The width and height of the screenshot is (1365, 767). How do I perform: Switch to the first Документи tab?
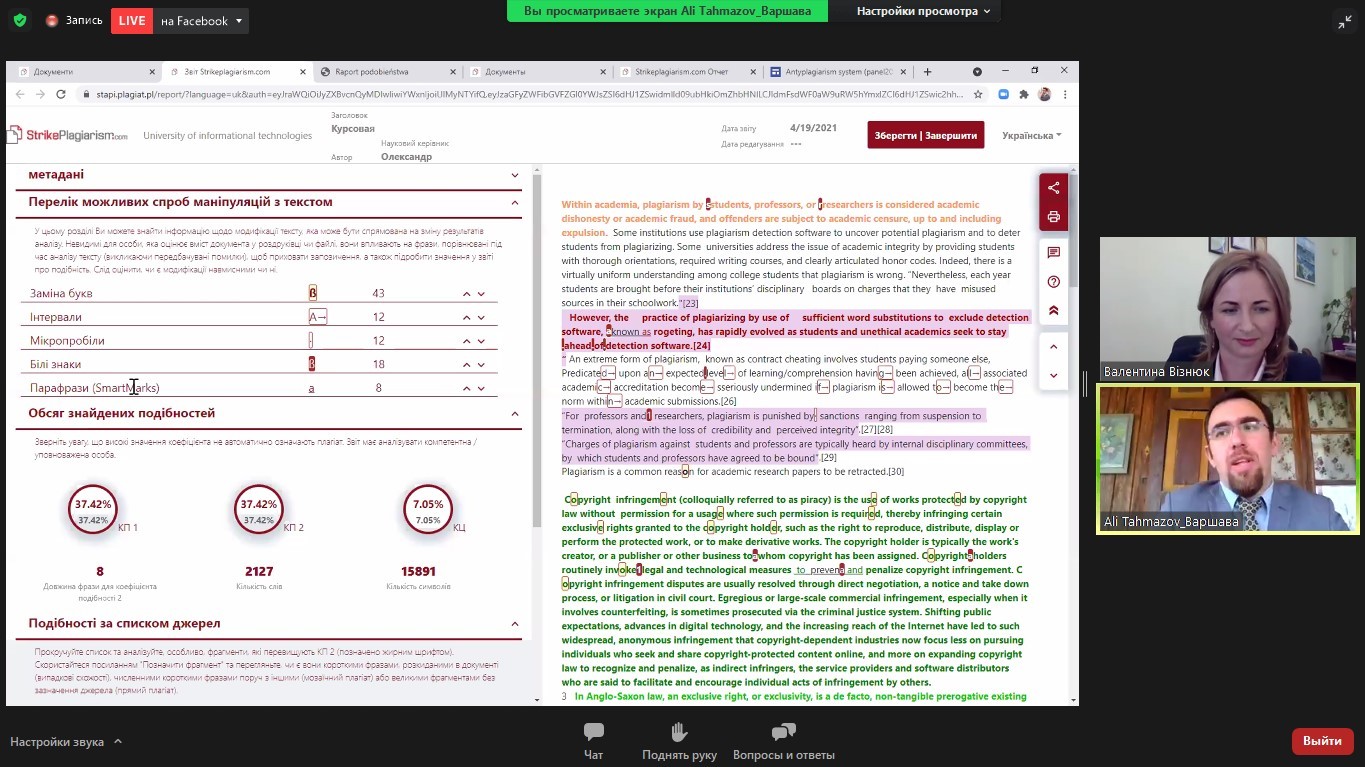85,72
